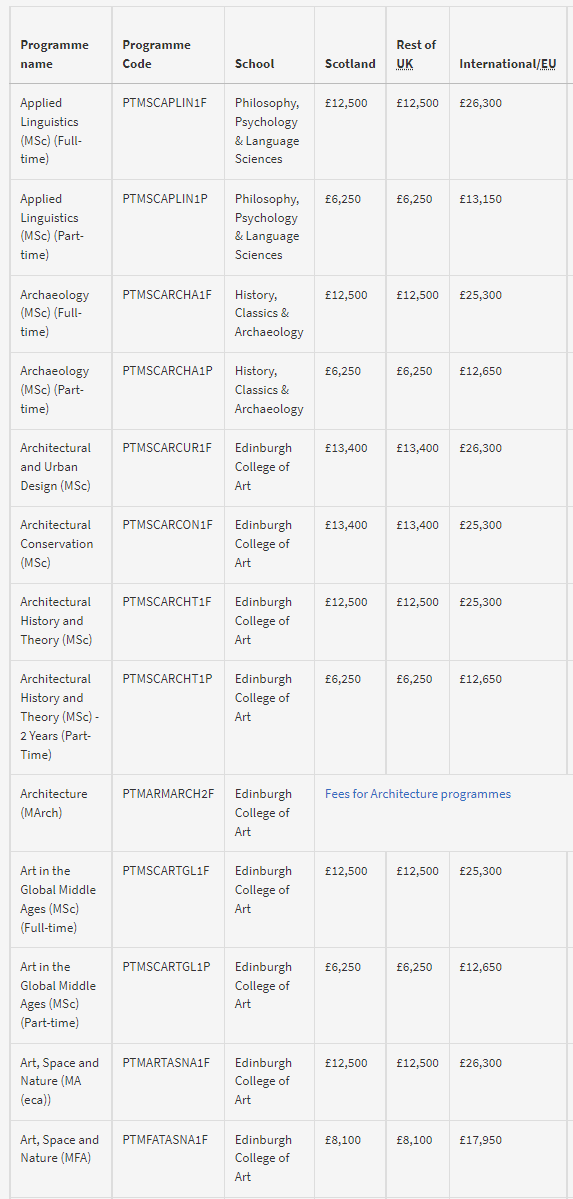Open the Fees for Architecture programmes link
The width and height of the screenshot is (573, 1199).
coord(418,794)
